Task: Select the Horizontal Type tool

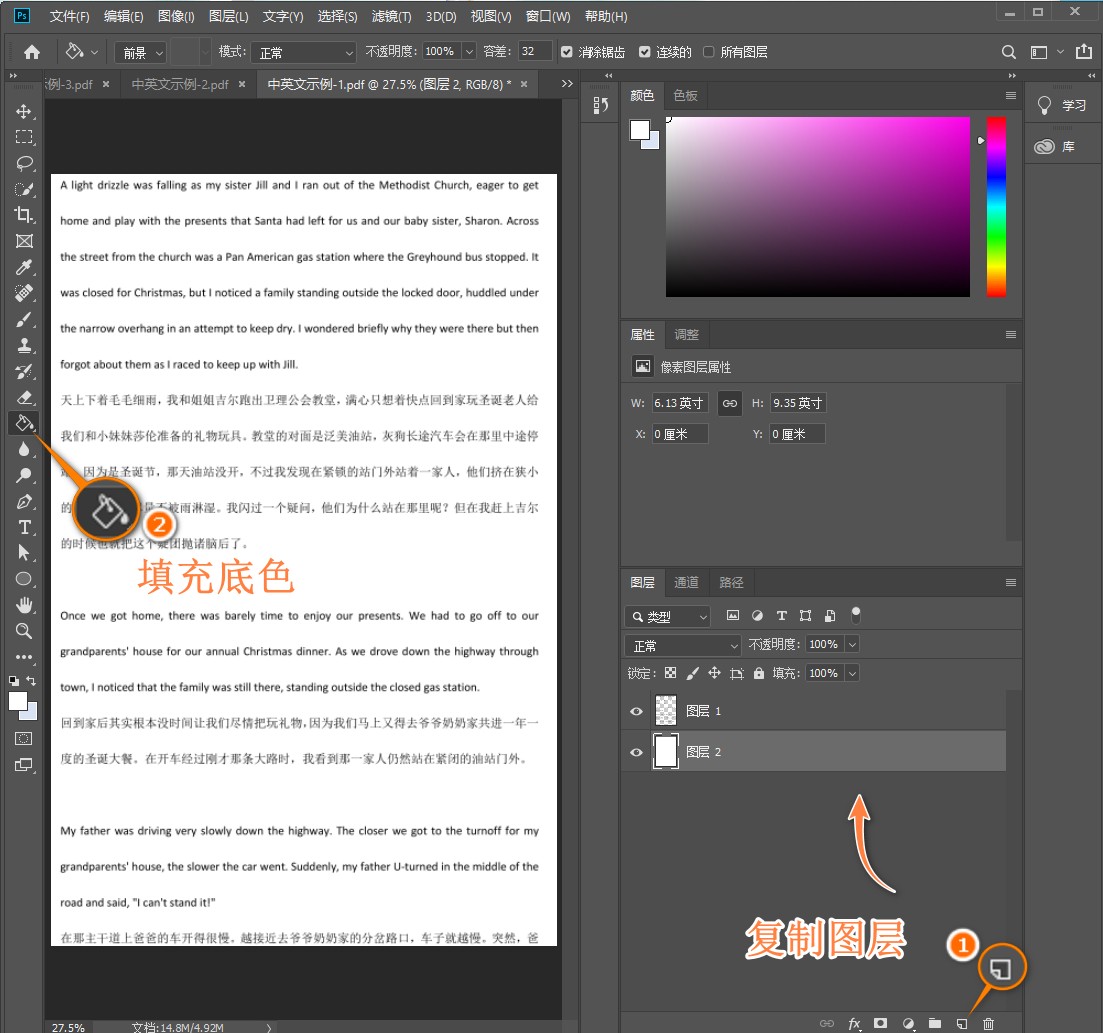Action: click(25, 527)
